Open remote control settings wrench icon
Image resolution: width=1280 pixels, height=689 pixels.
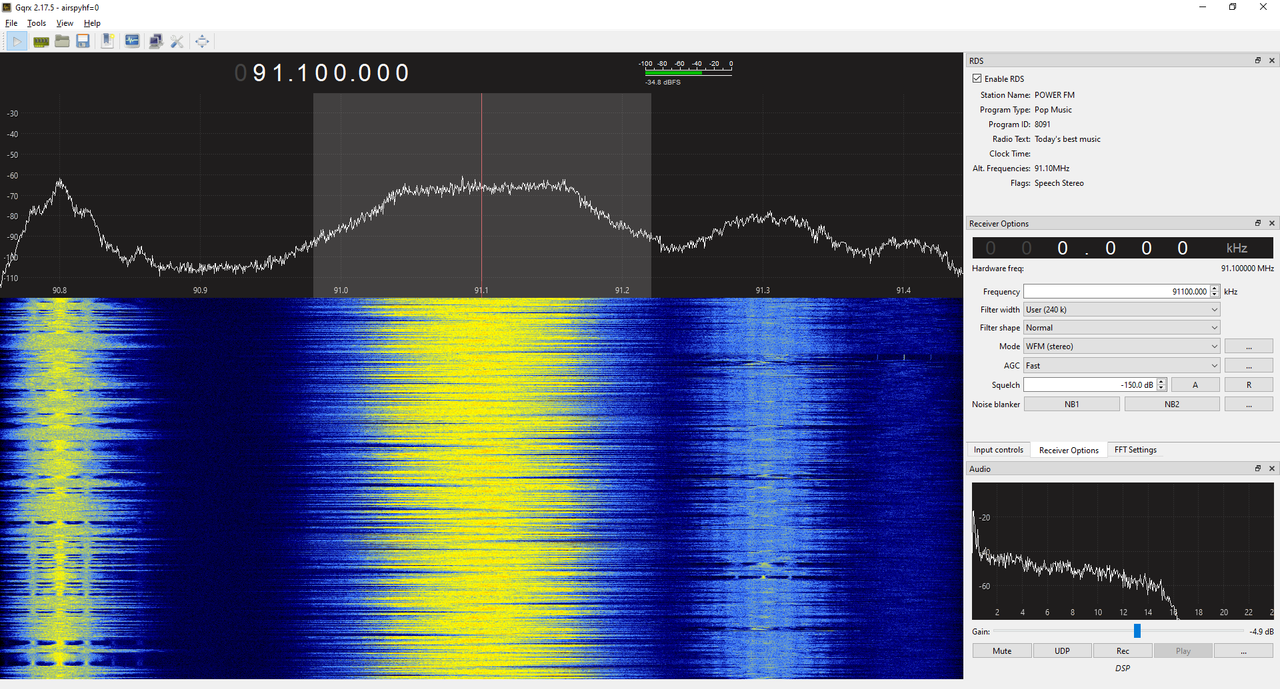(177, 41)
